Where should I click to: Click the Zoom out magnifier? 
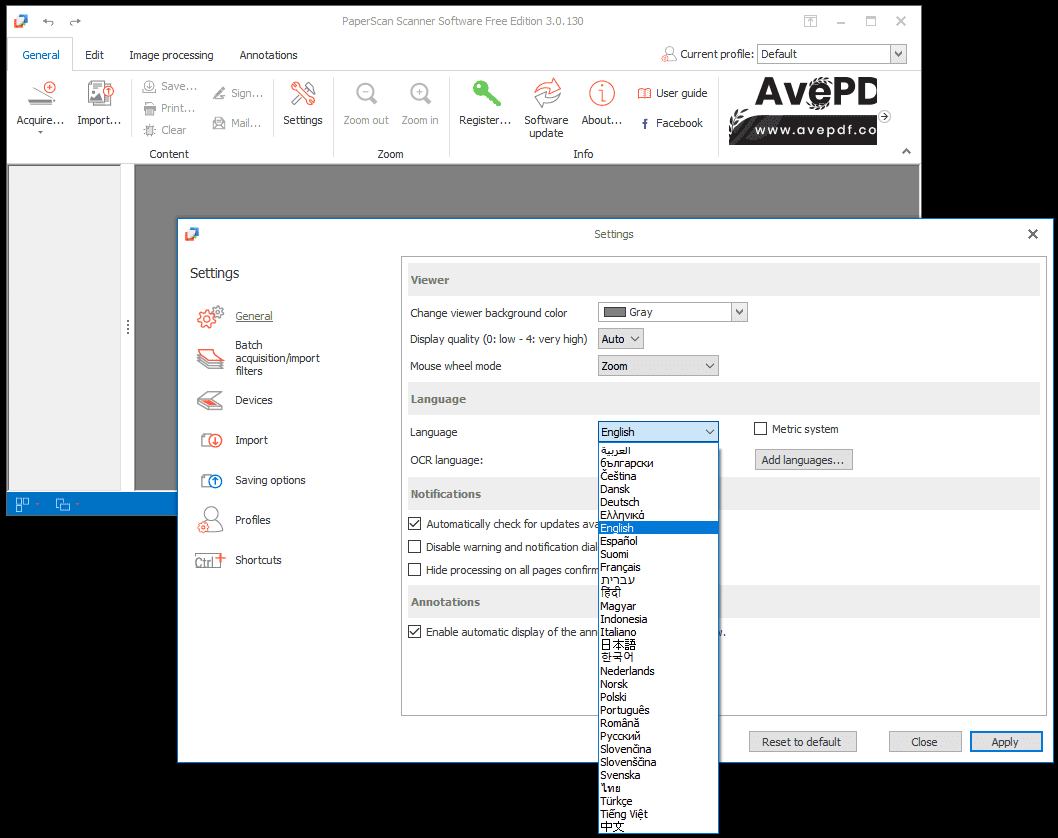366,94
